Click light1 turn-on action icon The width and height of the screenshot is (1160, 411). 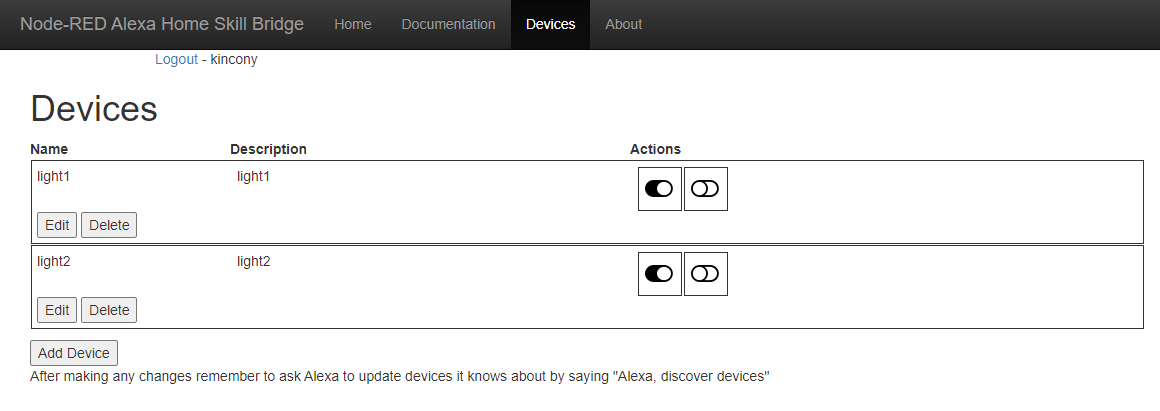coord(659,189)
